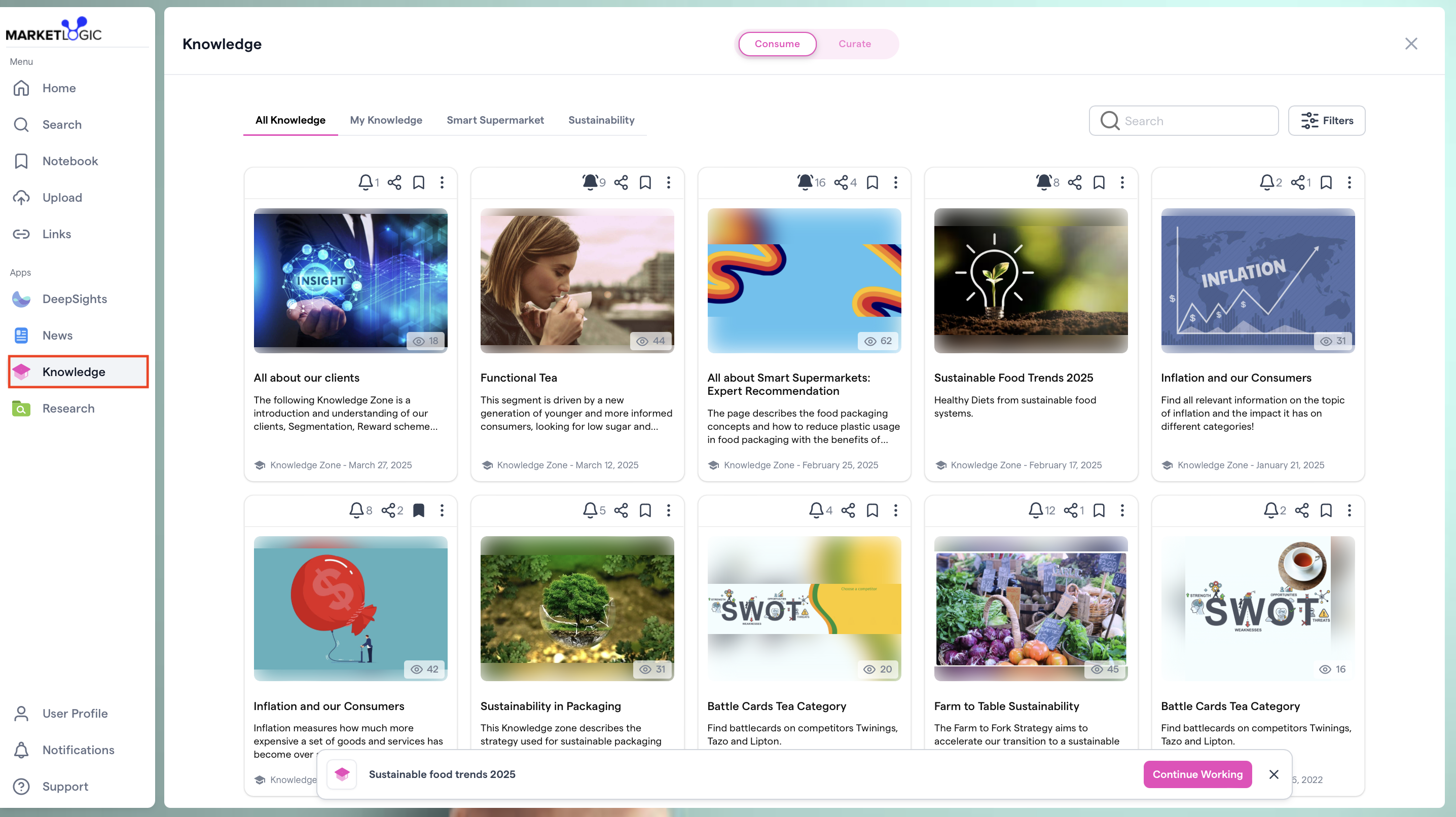The height and width of the screenshot is (817, 1456).
Task: Share the Inflation card dated January 21, 2025
Action: (x=1298, y=182)
